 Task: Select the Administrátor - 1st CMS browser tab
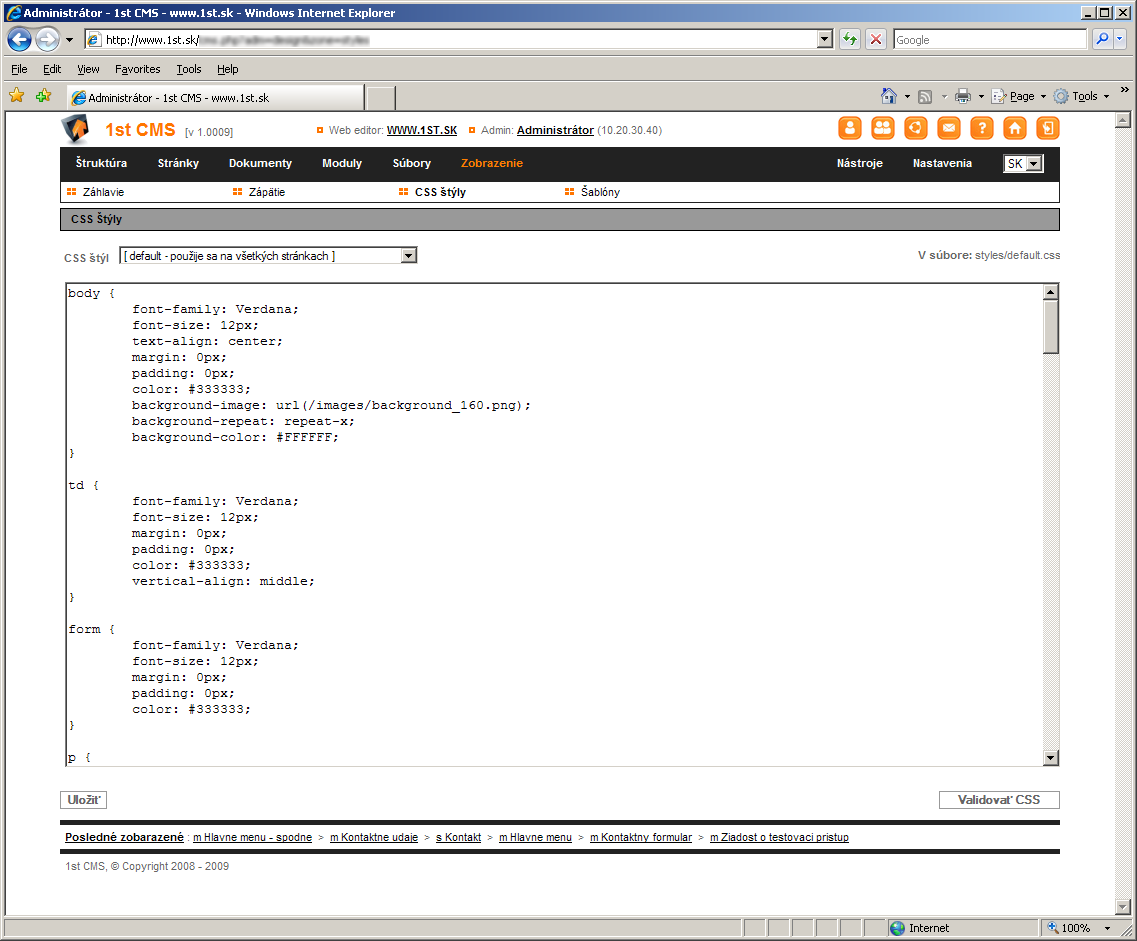[x=215, y=97]
